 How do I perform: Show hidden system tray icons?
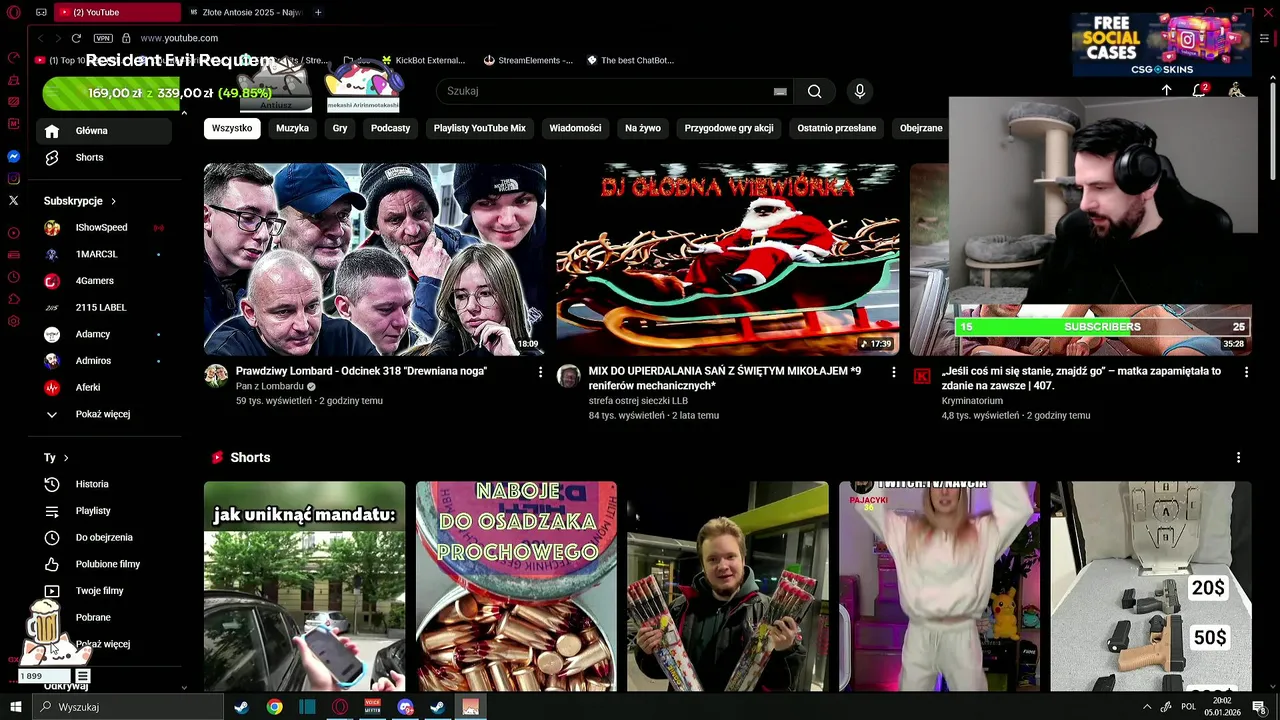[1146, 707]
